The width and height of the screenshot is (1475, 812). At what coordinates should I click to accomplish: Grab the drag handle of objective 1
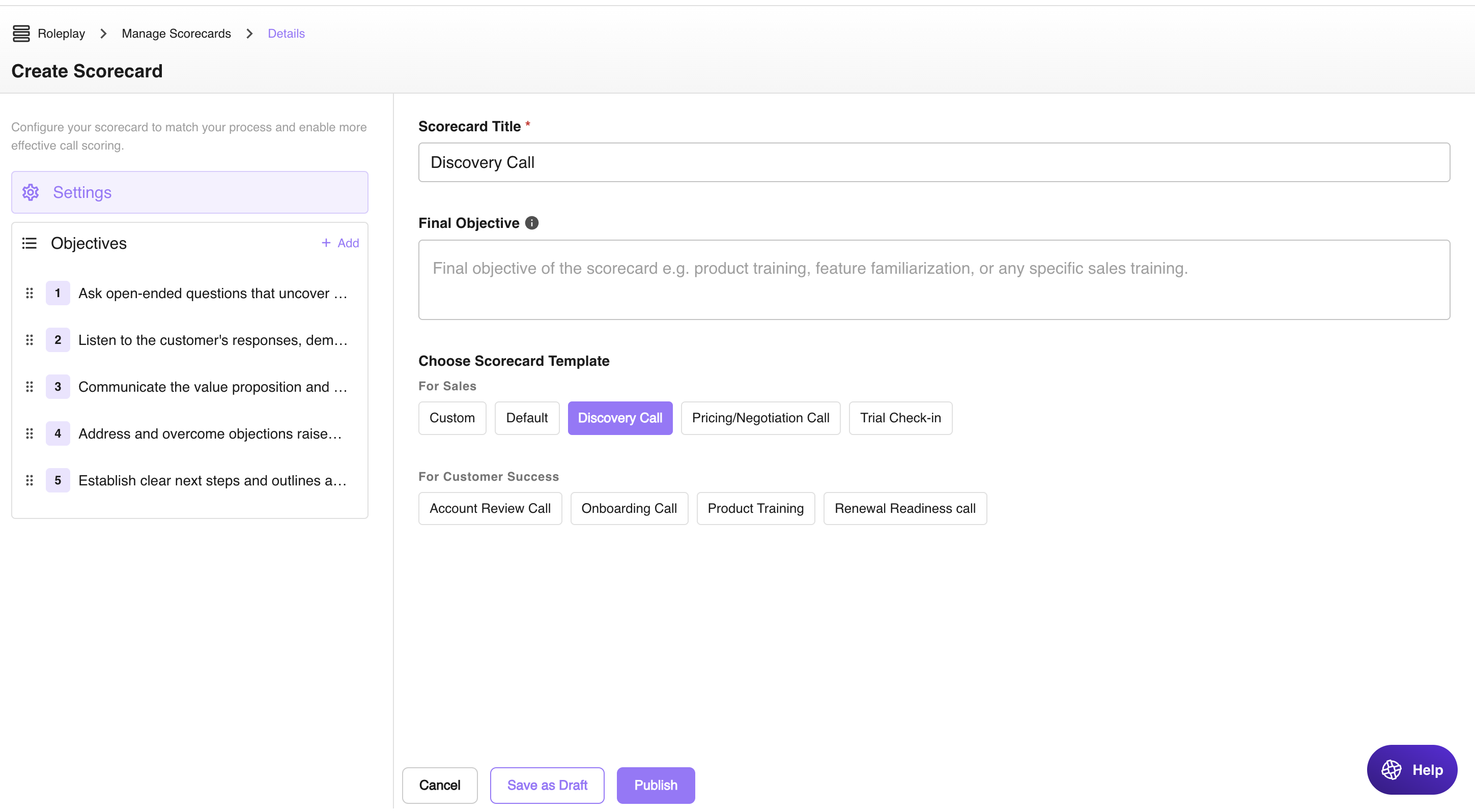coord(29,293)
